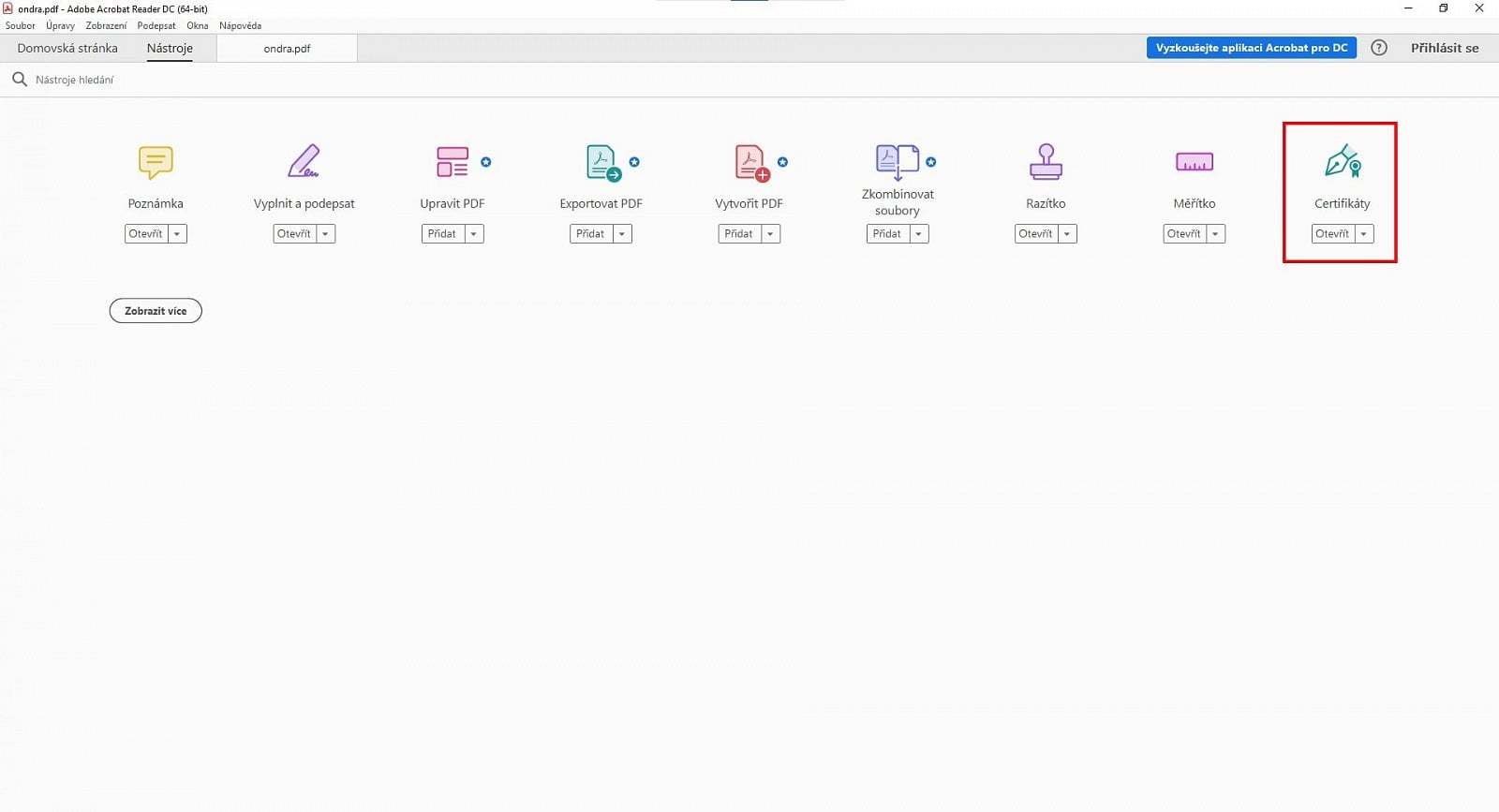Open the Okna menu

[198, 26]
